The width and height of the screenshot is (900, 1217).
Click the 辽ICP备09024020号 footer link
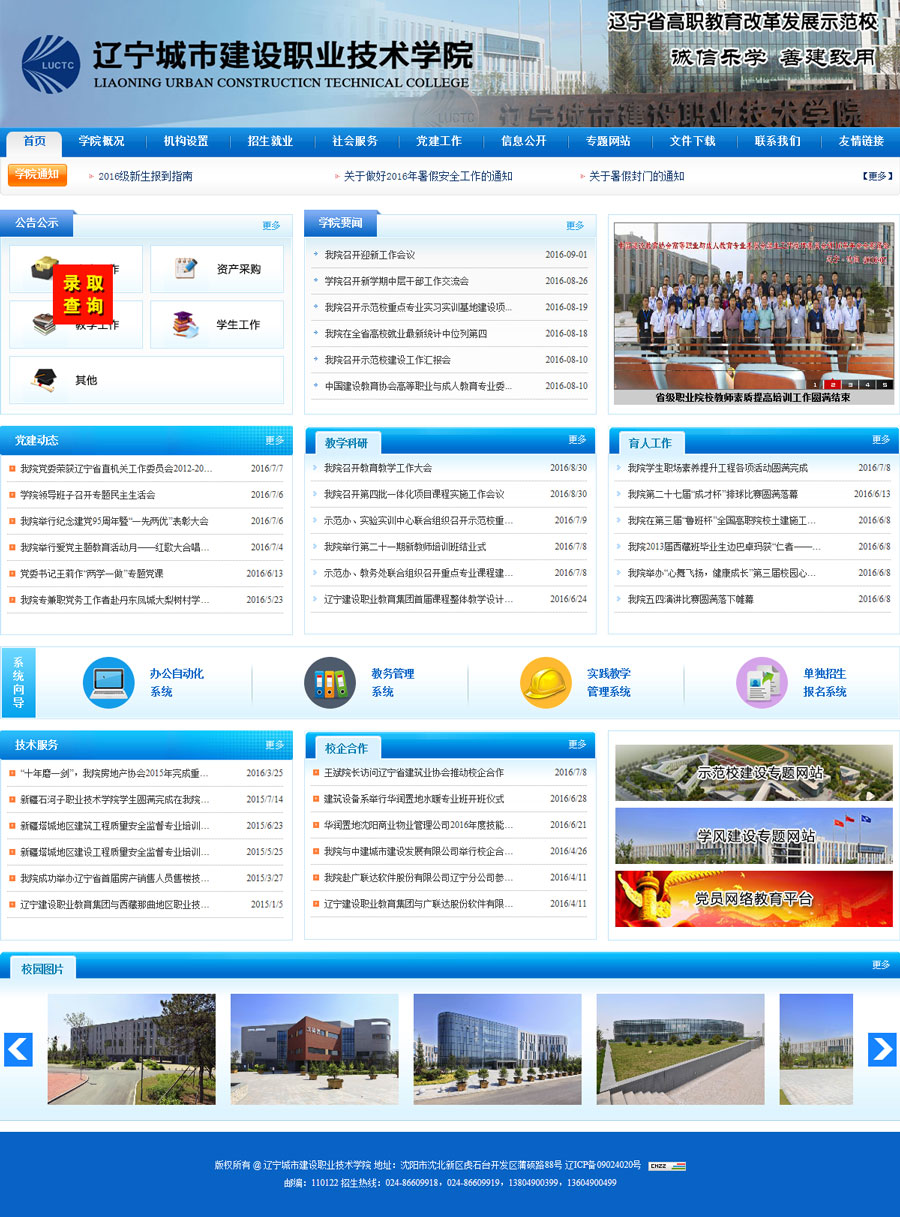pos(603,1165)
